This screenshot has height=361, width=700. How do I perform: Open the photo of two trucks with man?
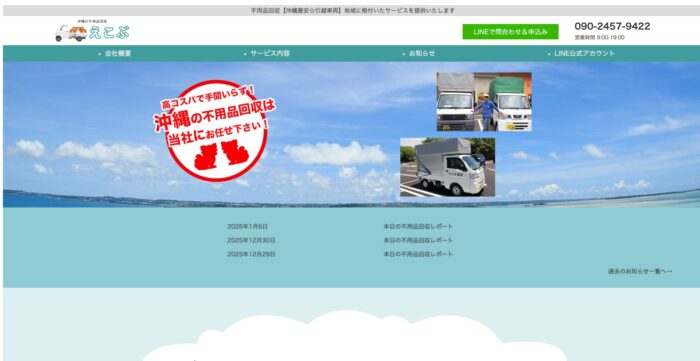484,102
